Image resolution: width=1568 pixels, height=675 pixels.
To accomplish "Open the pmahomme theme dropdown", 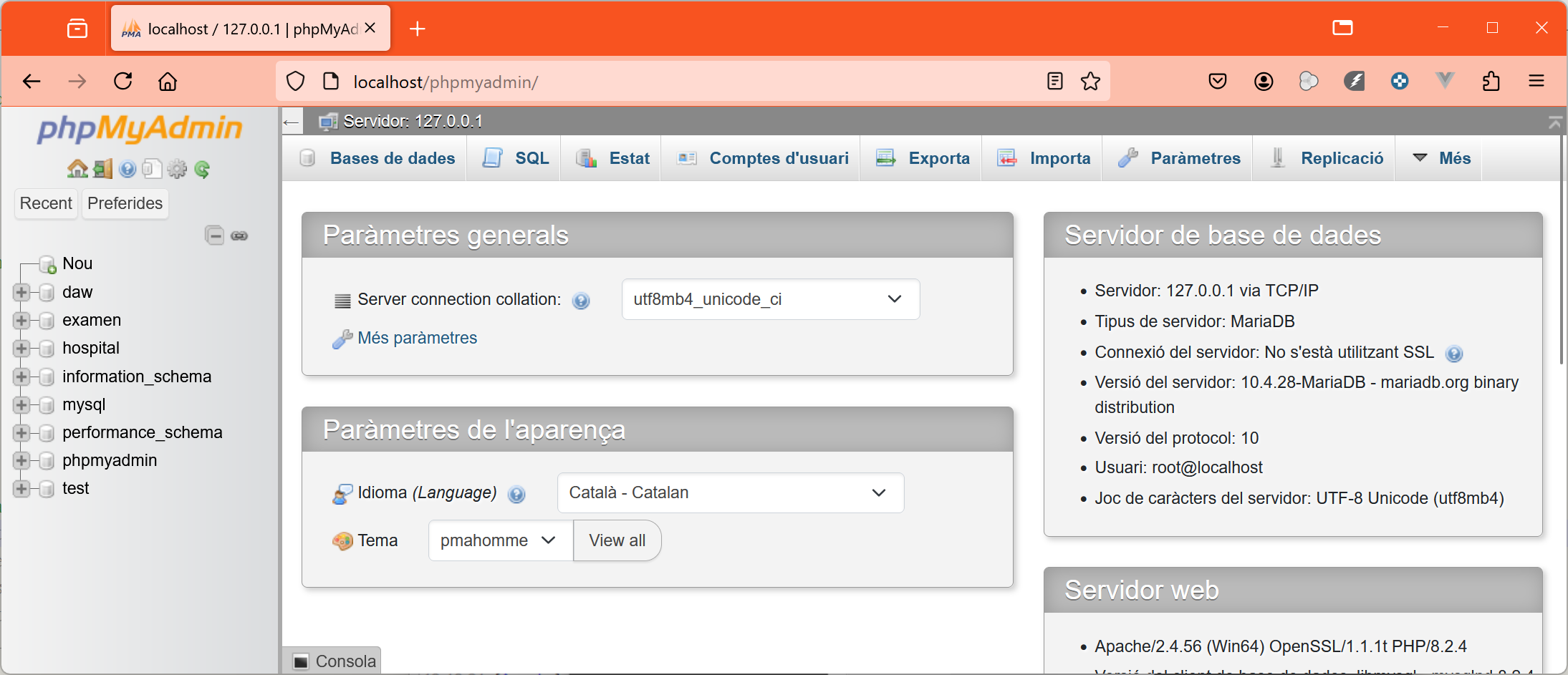I will 499,540.
